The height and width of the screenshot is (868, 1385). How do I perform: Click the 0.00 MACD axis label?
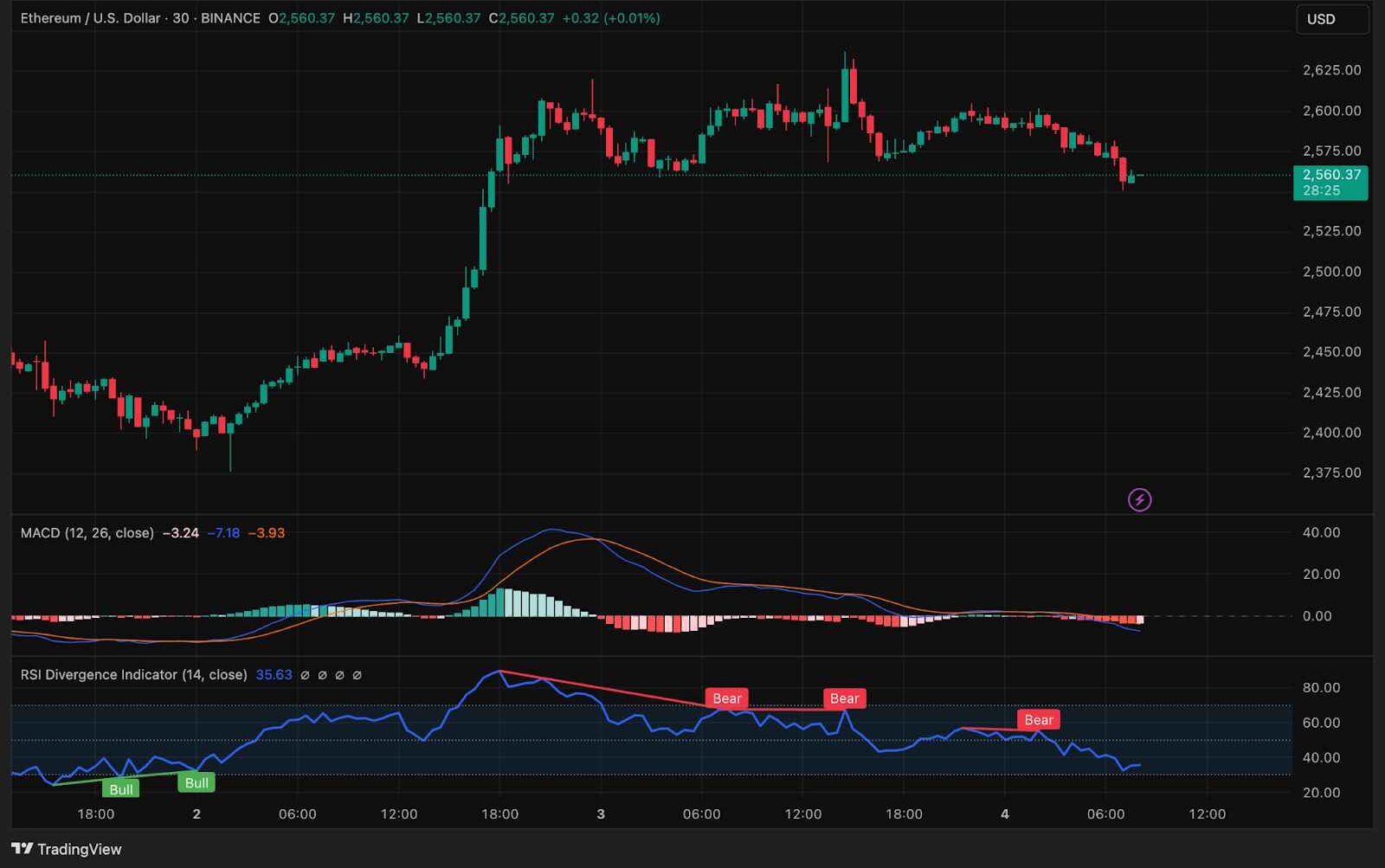point(1317,616)
